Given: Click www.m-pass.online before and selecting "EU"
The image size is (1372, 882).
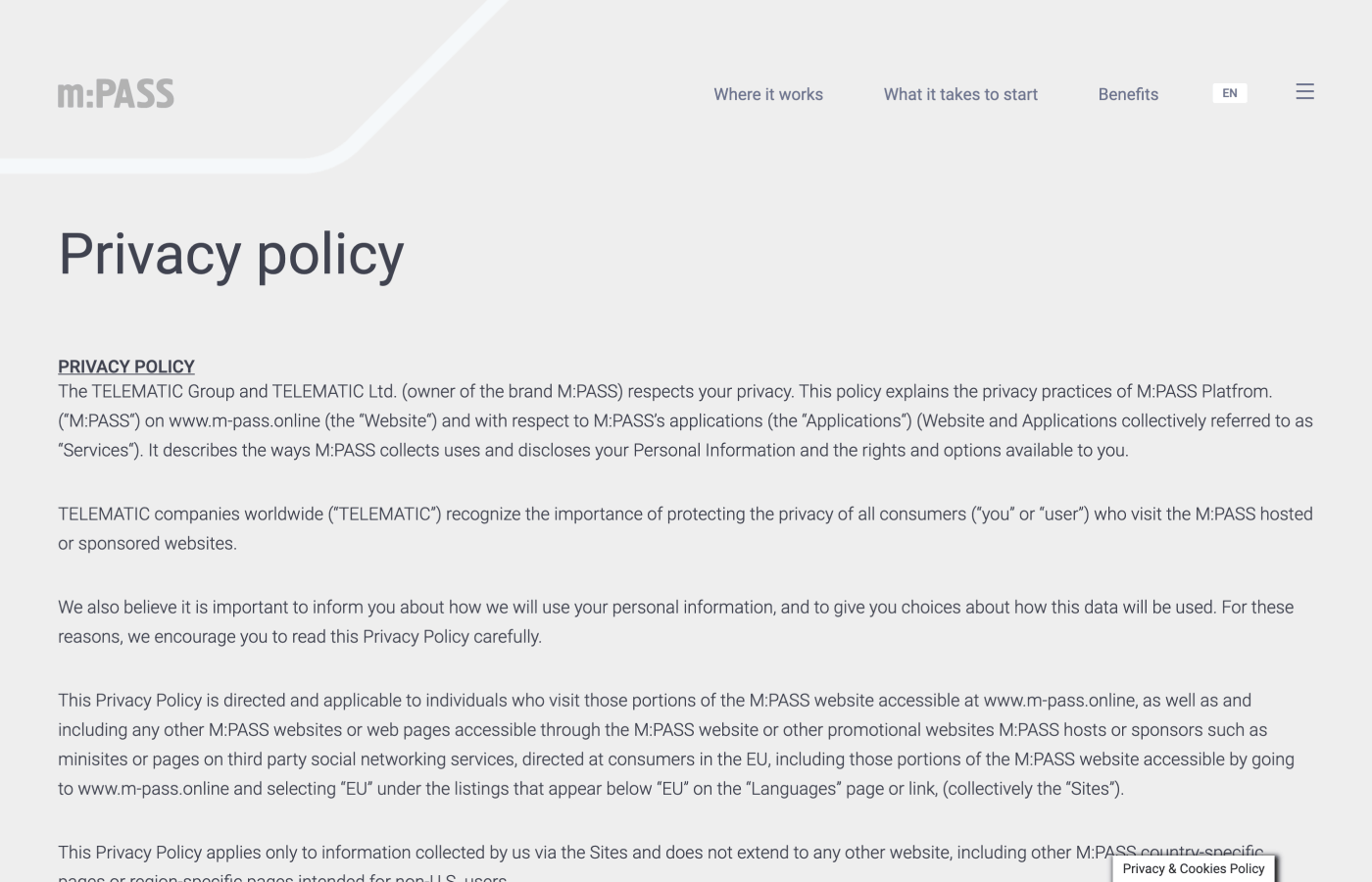Looking at the screenshot, I should [153, 788].
